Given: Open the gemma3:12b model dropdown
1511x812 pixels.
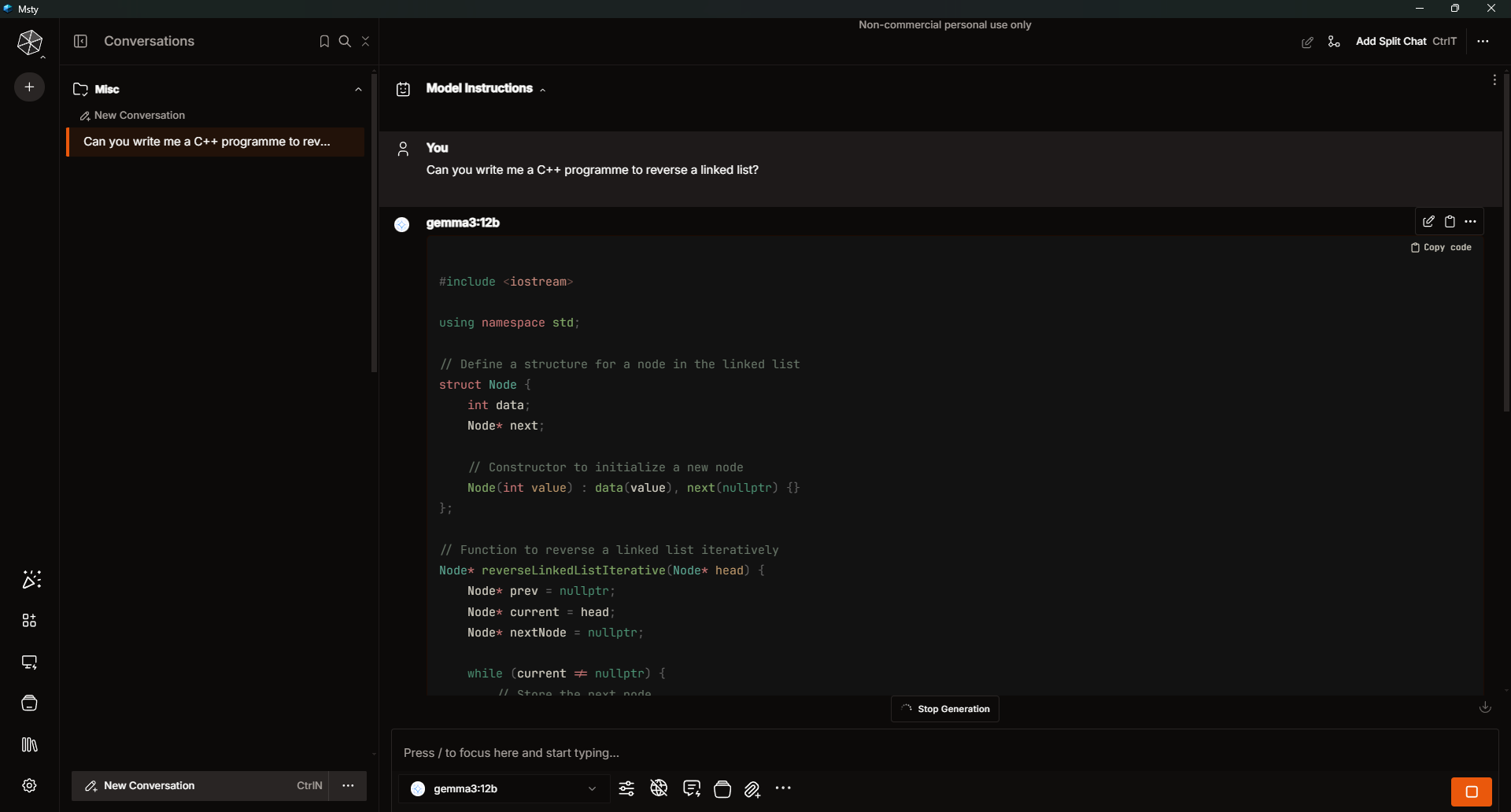Looking at the screenshot, I should click(x=504, y=788).
